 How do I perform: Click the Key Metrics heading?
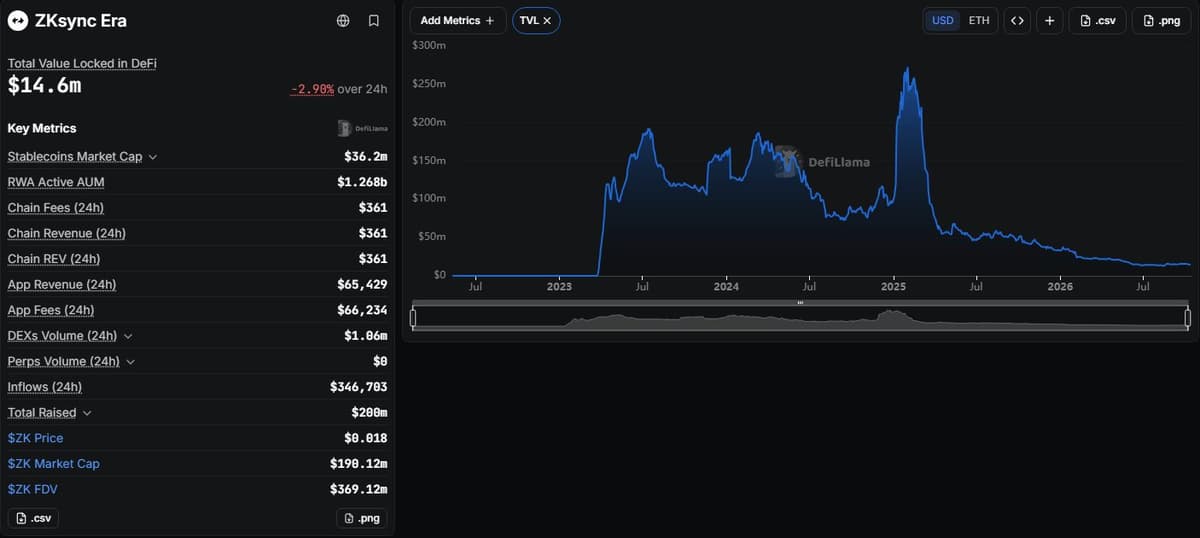(42, 128)
